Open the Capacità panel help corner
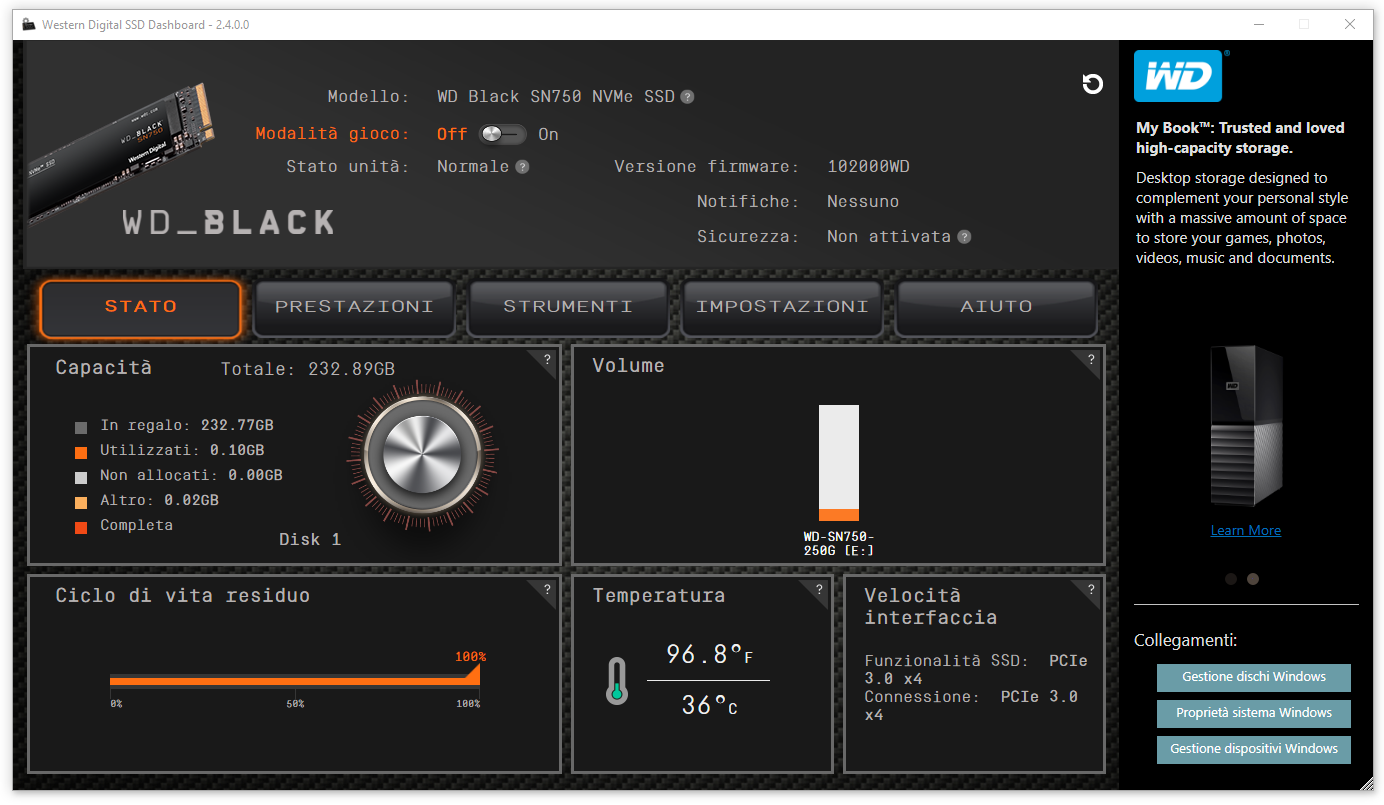 click(546, 360)
